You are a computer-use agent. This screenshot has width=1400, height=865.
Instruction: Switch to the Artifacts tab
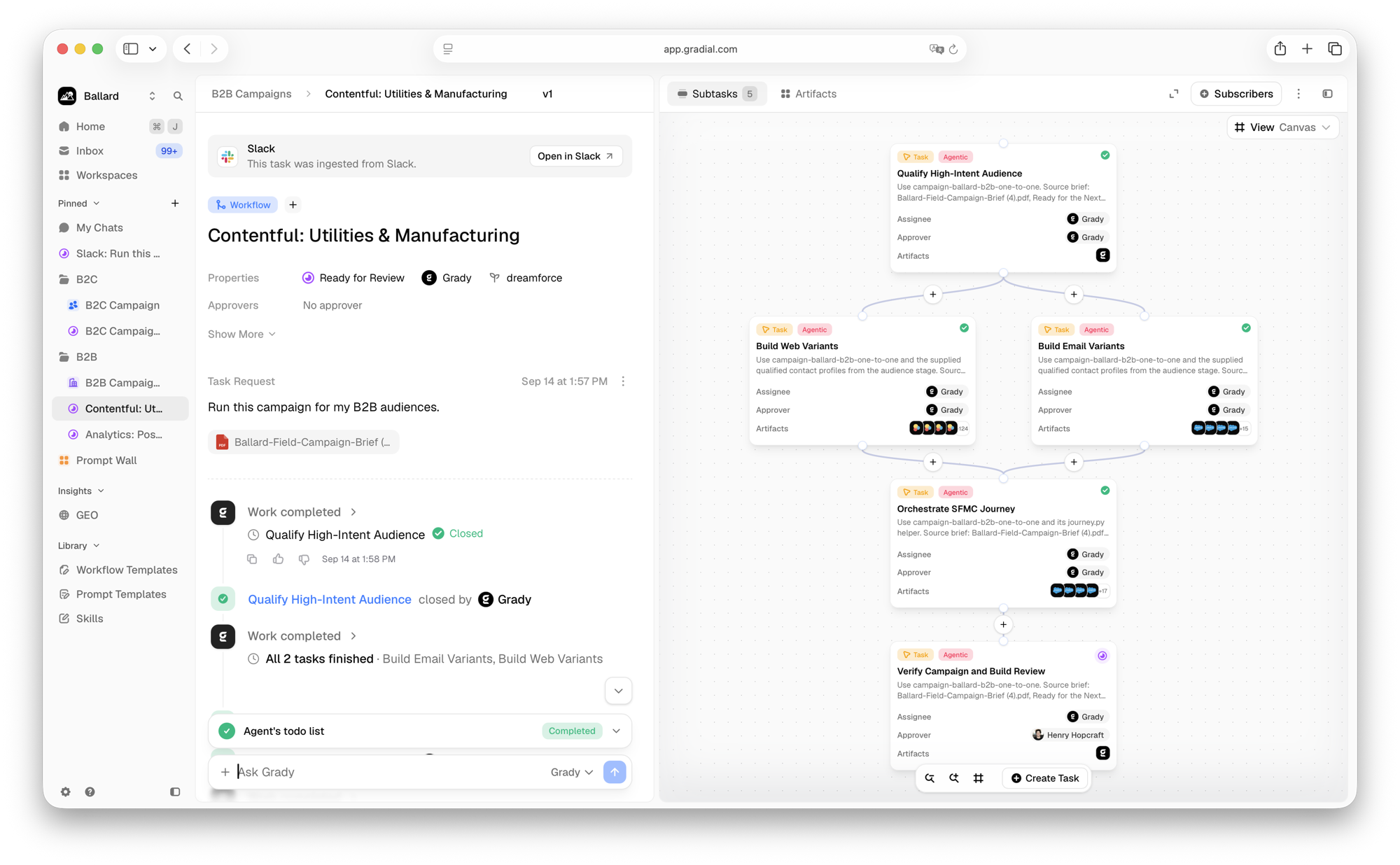tap(808, 94)
